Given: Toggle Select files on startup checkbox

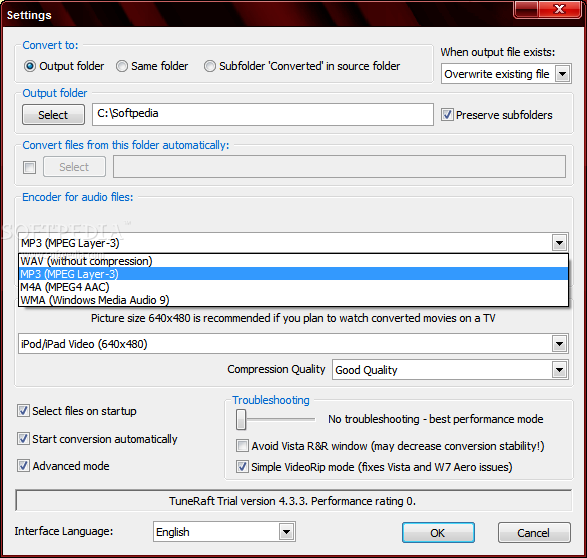Looking at the screenshot, I should (23, 411).
